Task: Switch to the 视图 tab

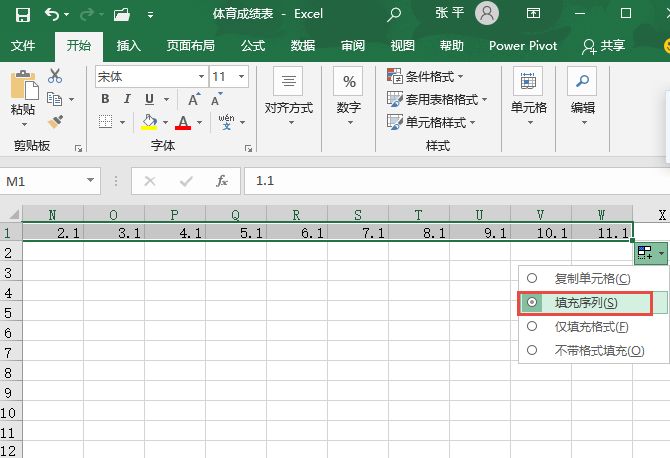Action: (x=403, y=45)
